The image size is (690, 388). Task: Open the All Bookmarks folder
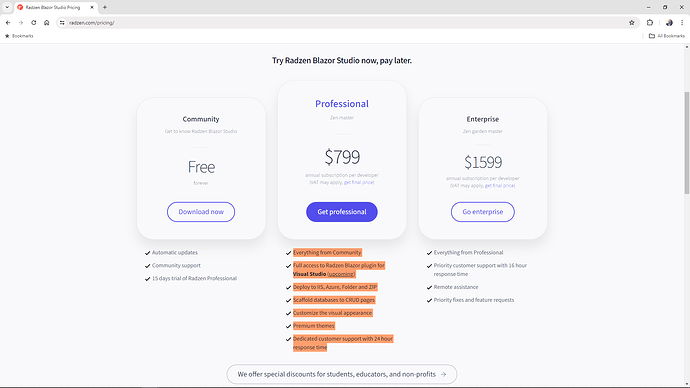click(x=667, y=36)
